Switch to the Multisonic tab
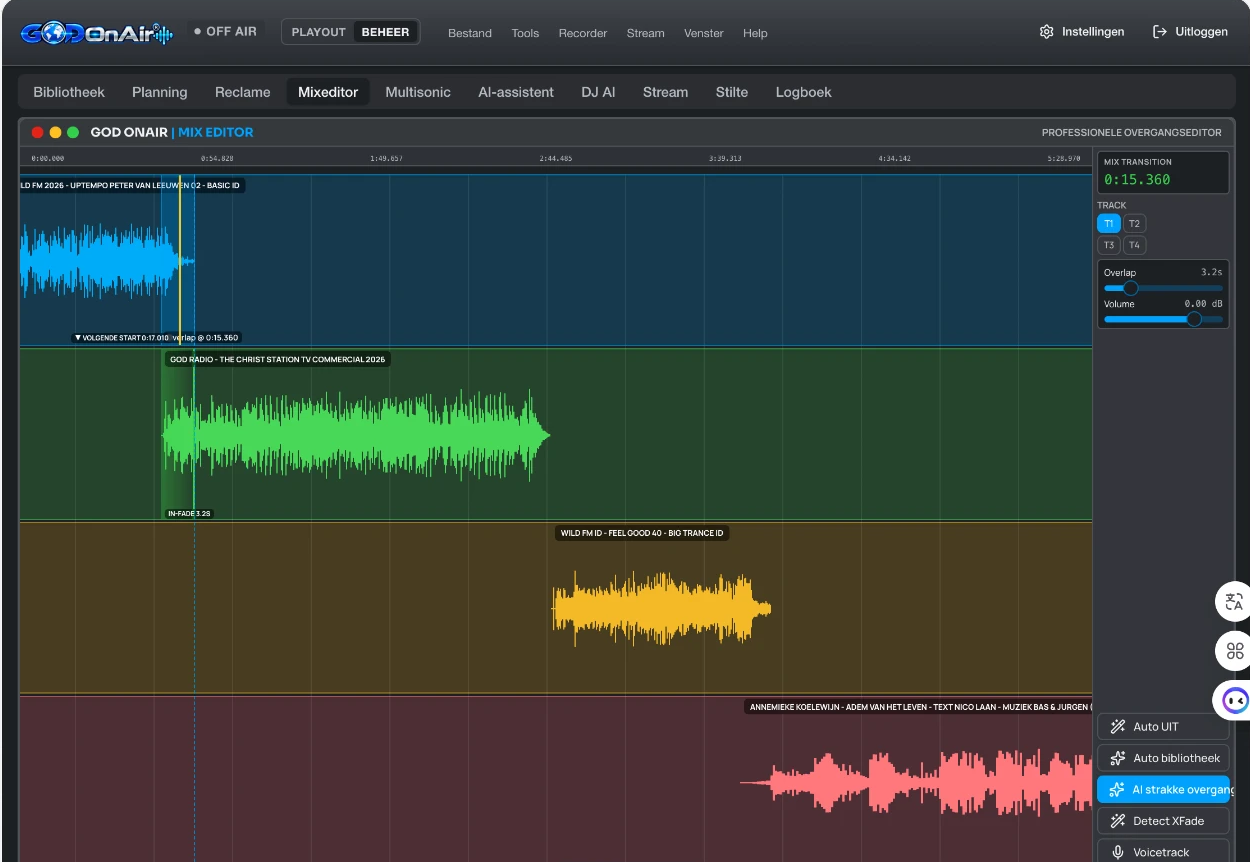 coord(418,92)
